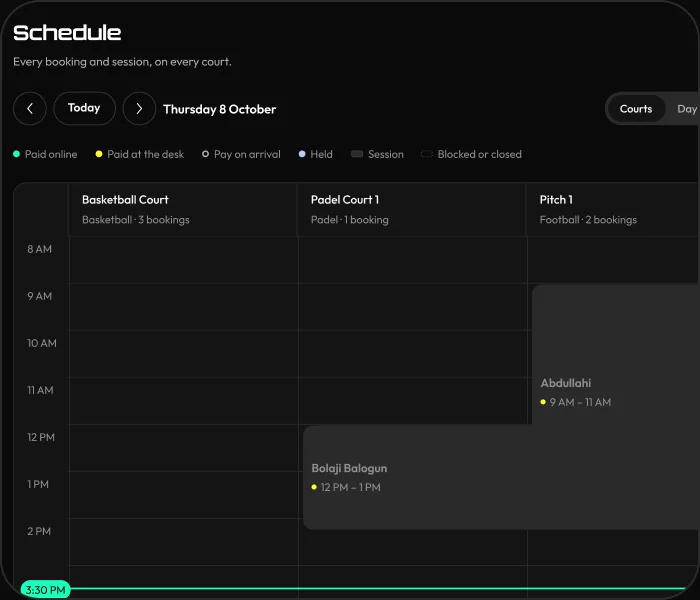Jump to Today in the schedule
This screenshot has height=600, width=700.
pyautogui.click(x=84, y=108)
